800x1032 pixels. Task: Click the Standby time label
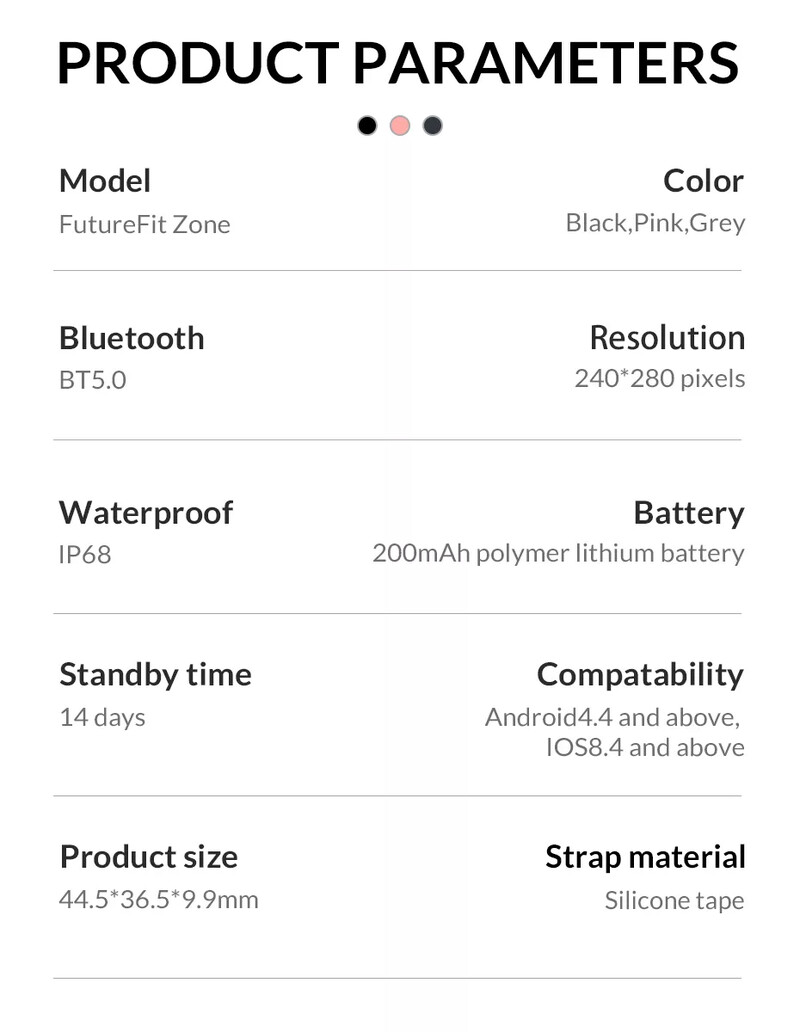point(155,675)
